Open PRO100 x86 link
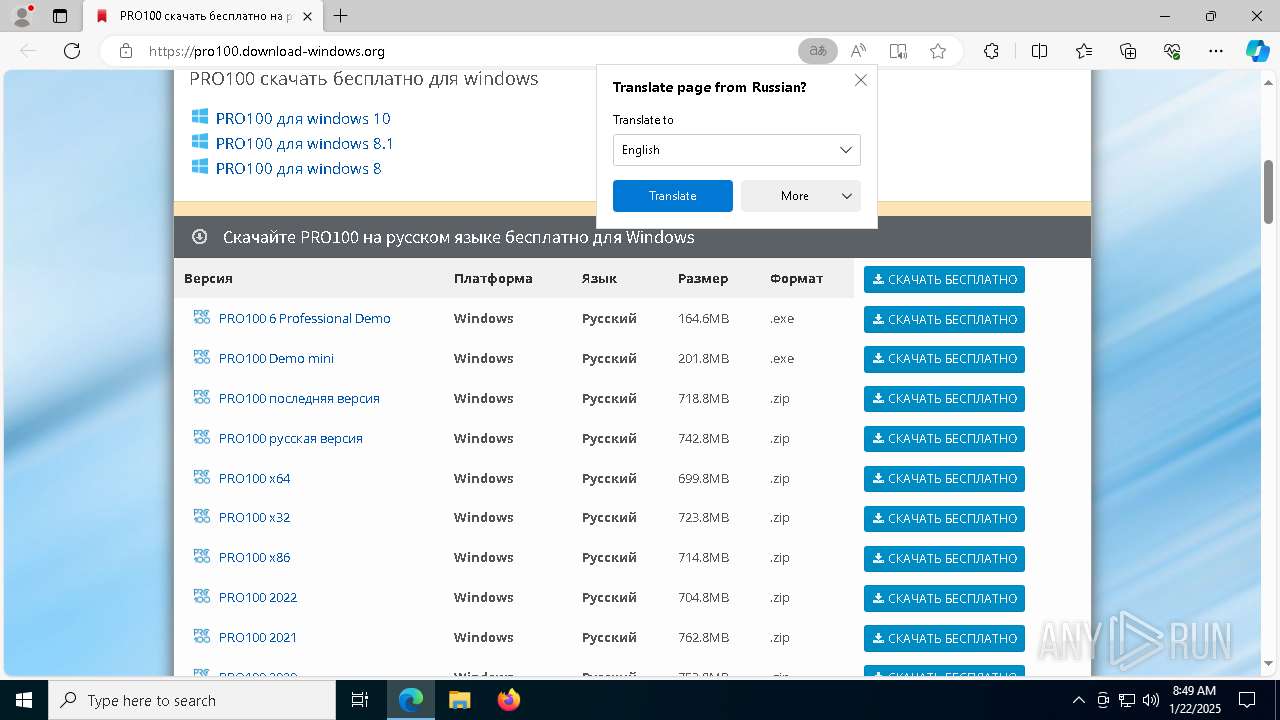Screen dimensions: 1280x720 click(254, 557)
